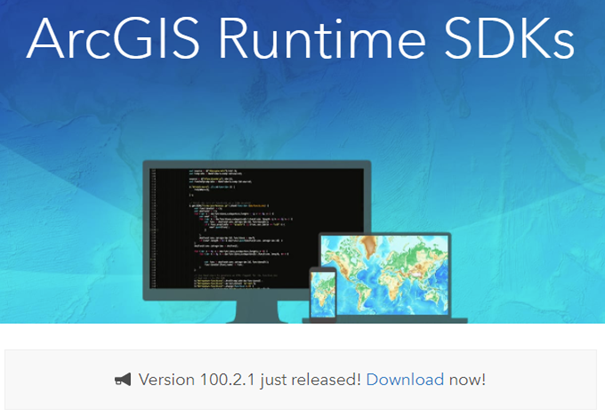Screen dimensions: 605x417
Task: Click the desktop monitor code illustration
Action: coord(257,241)
